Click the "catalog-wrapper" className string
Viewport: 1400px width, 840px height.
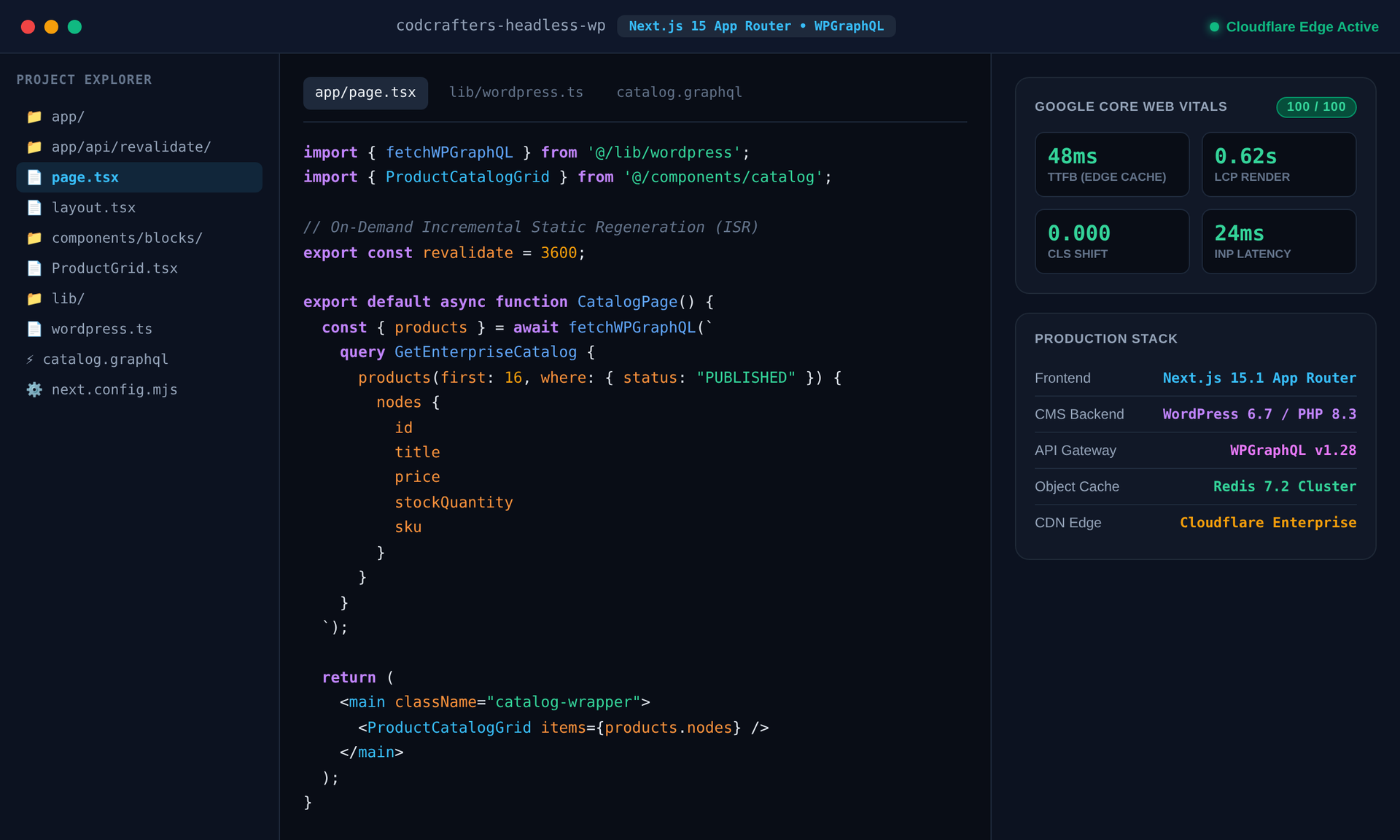(564, 702)
